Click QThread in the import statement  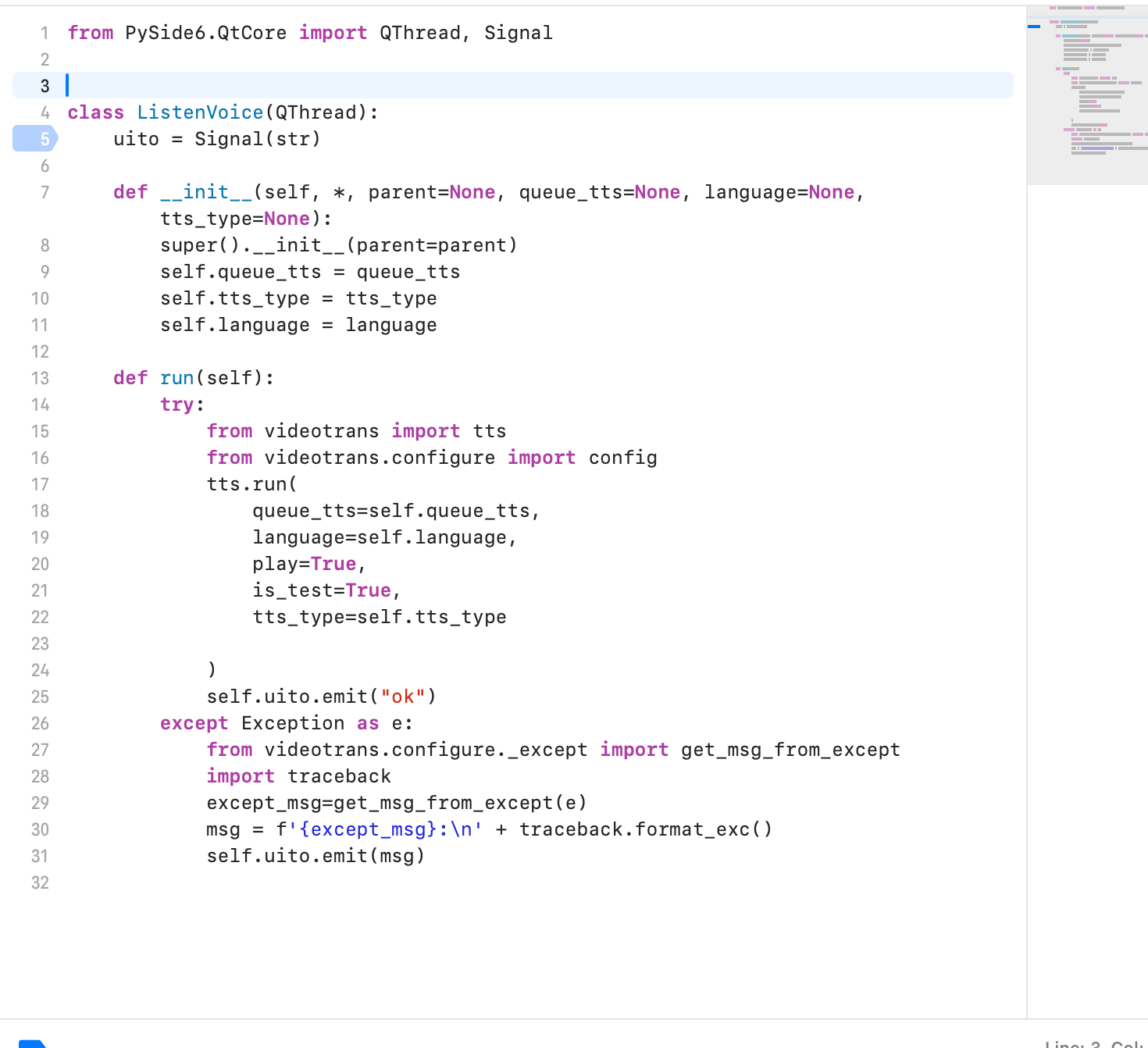[420, 33]
